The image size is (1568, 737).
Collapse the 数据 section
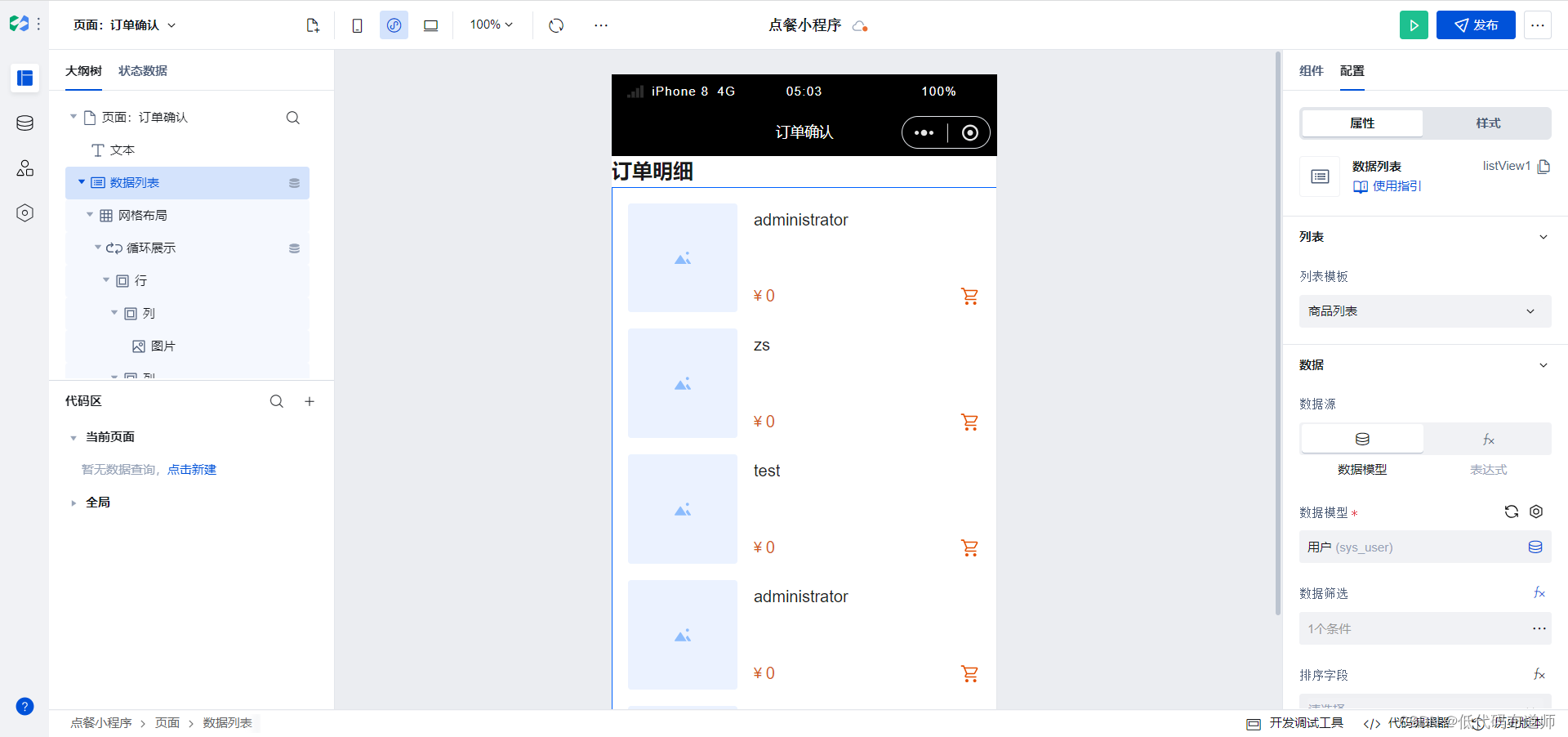coord(1543,365)
